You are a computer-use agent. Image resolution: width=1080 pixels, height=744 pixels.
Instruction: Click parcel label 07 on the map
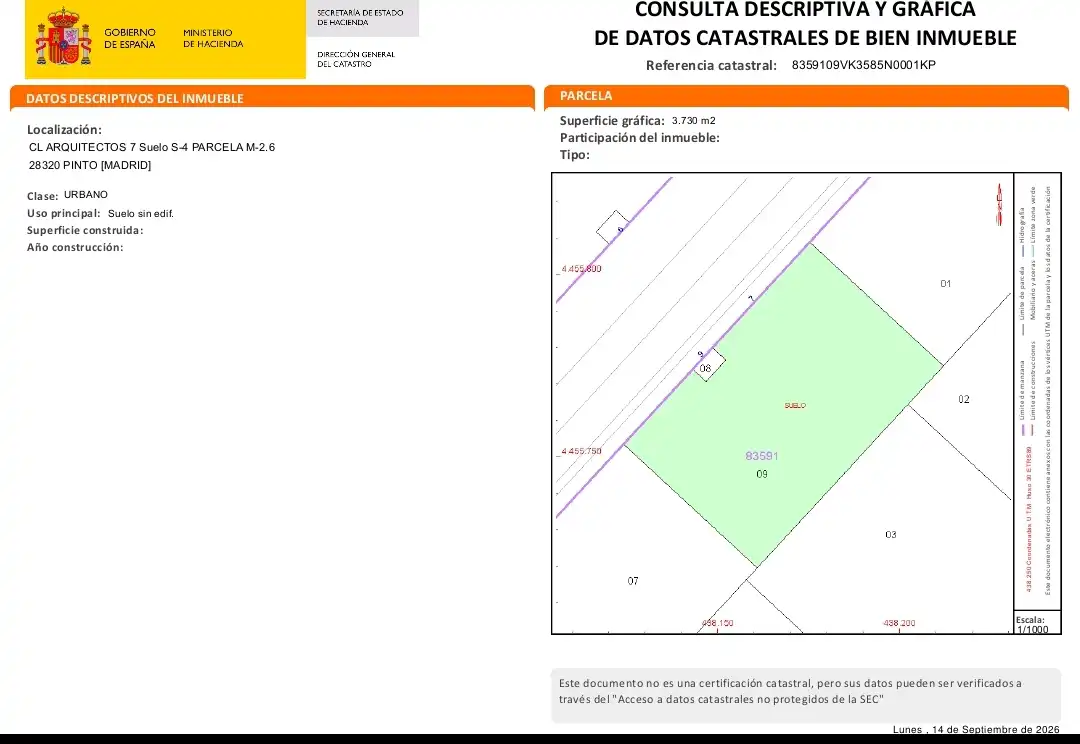(633, 581)
